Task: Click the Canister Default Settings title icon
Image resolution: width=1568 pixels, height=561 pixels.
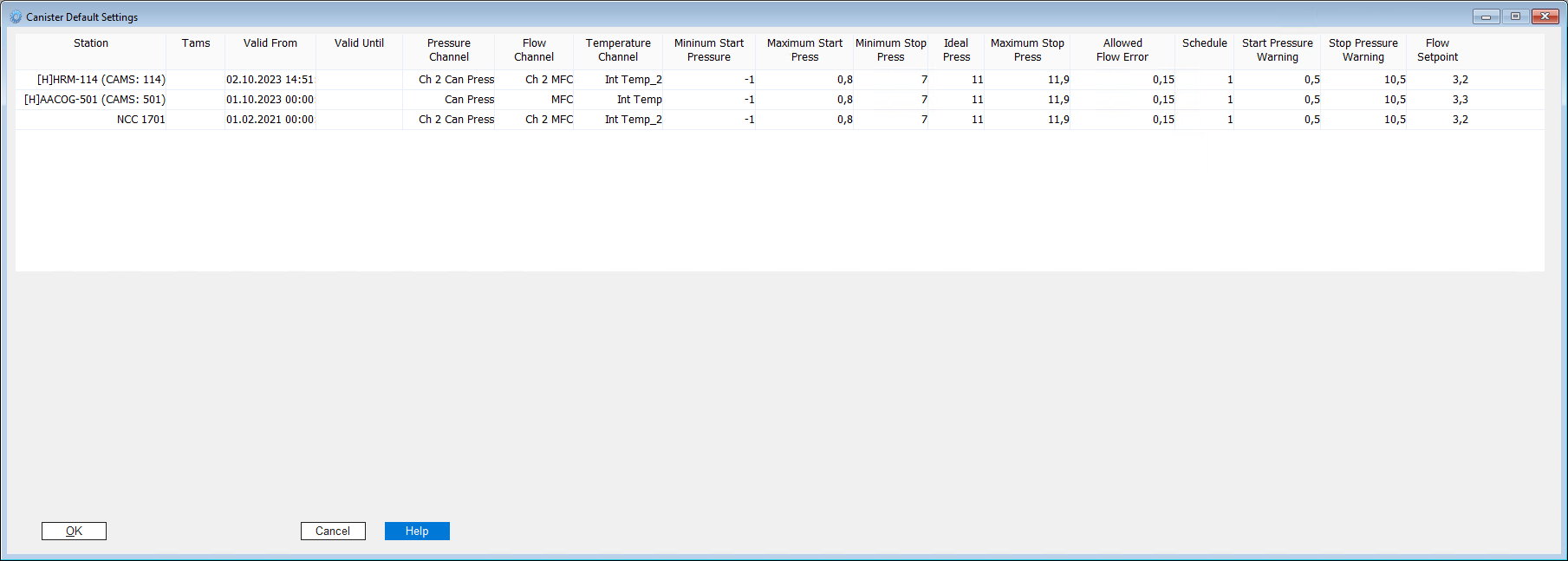Action: pos(16,16)
